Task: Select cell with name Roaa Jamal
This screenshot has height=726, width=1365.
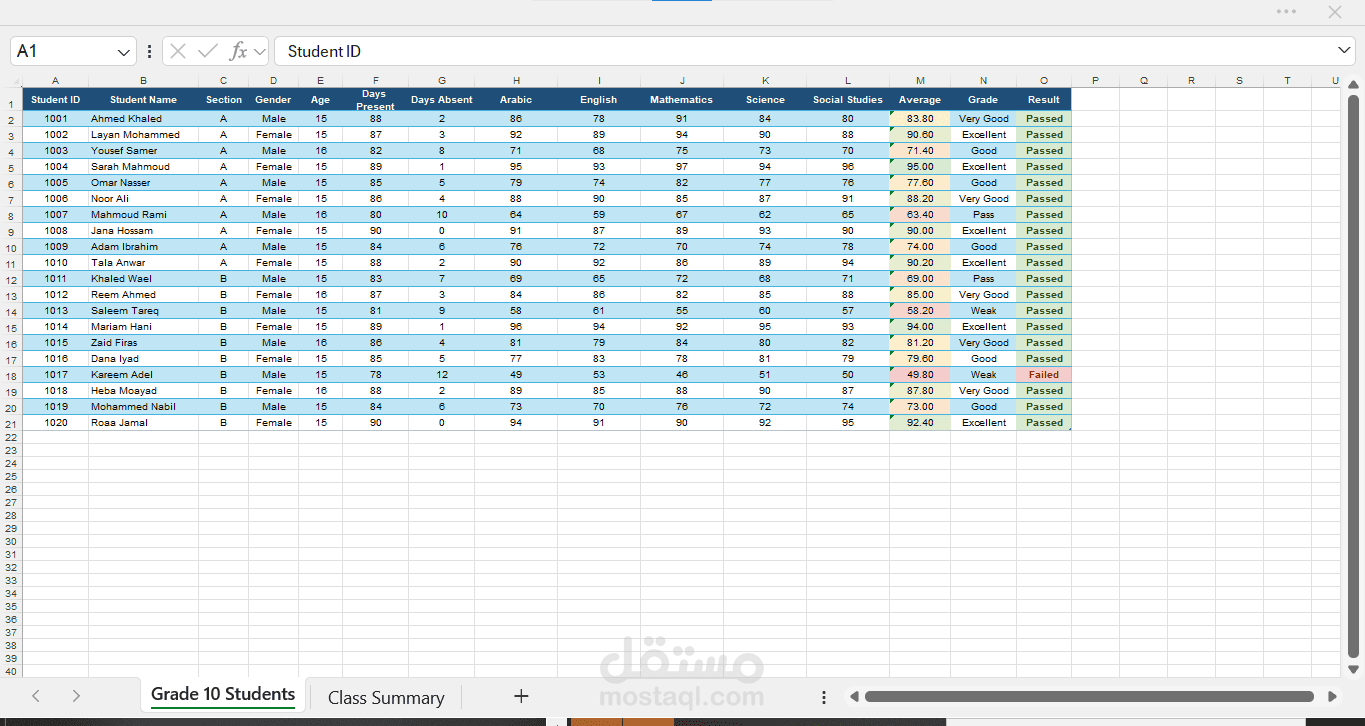Action: click(143, 423)
